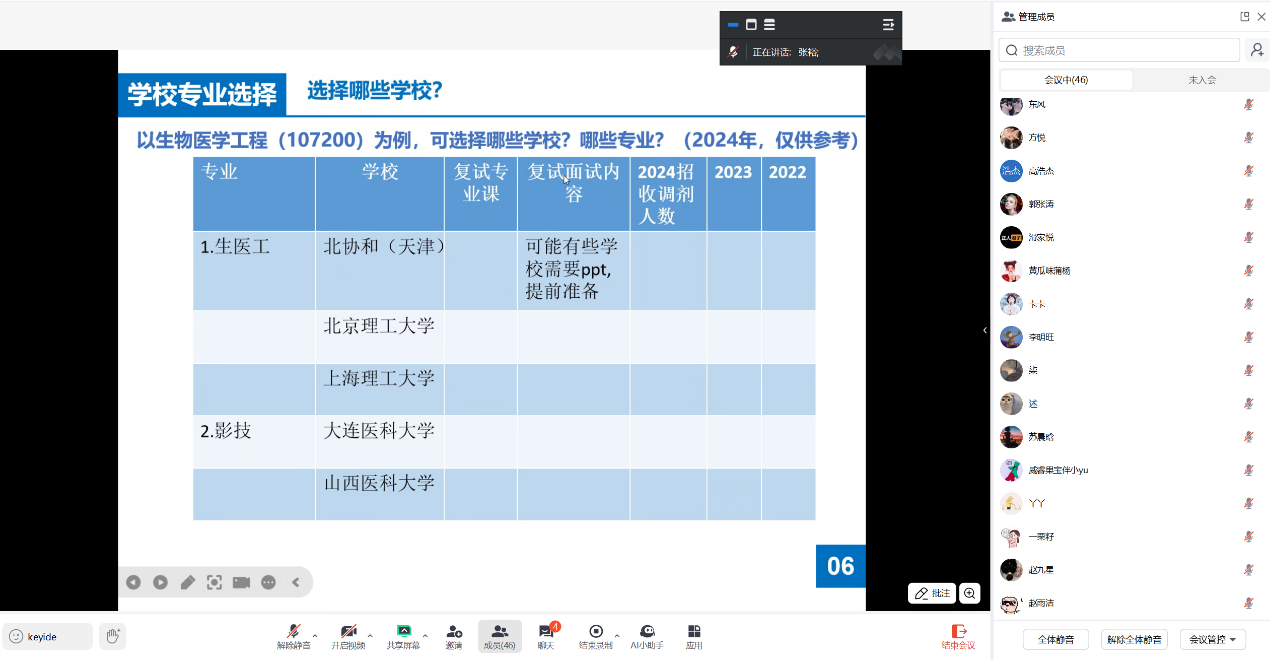Select the pen tool in slide toolbar
This screenshot has width=1270, height=661.
point(188,582)
